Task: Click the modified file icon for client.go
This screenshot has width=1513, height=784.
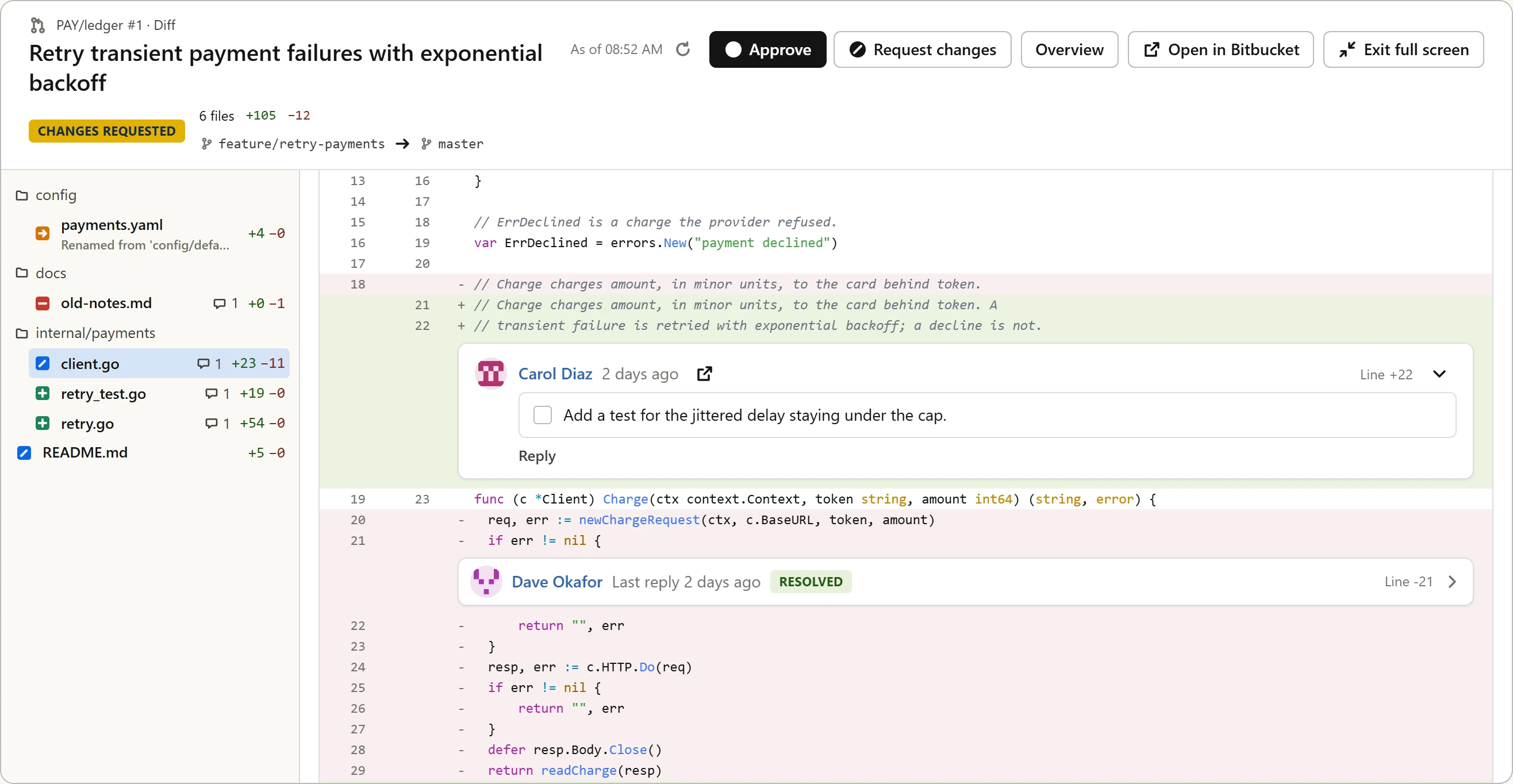Action: [43, 363]
